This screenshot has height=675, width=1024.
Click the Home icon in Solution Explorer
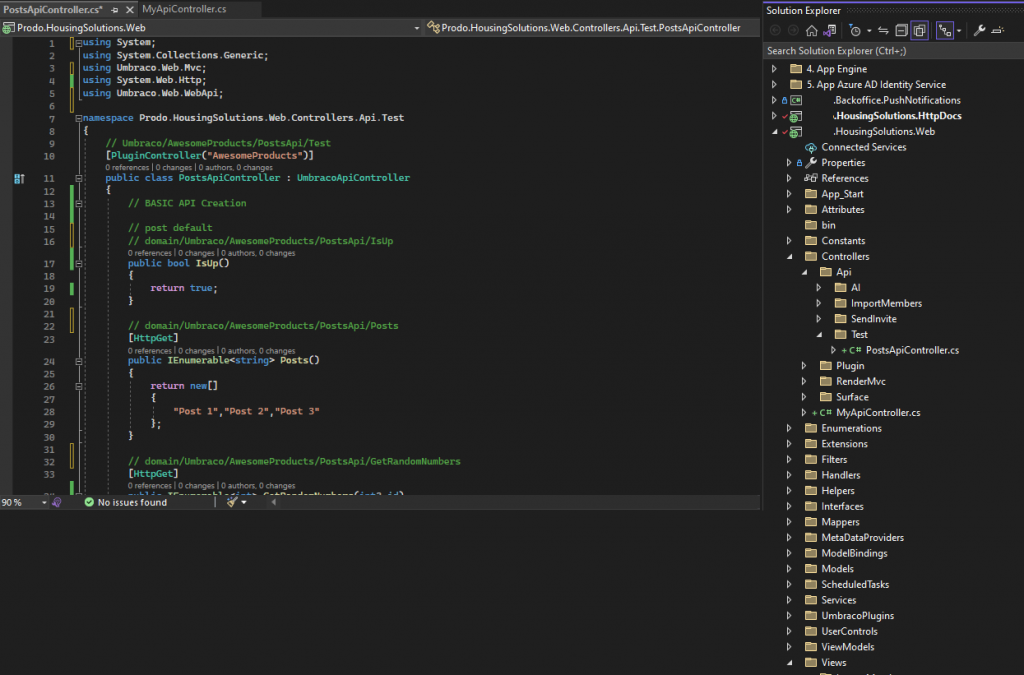pyautogui.click(x=811, y=31)
